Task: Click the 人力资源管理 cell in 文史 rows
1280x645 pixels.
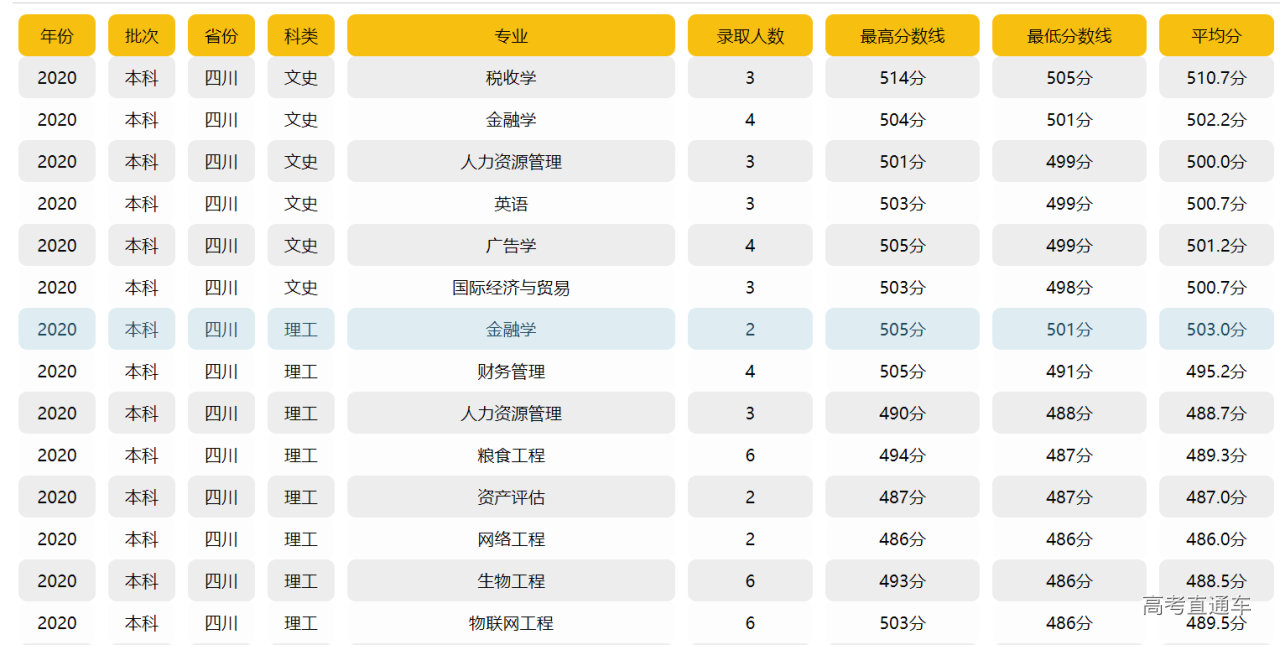Action: (x=511, y=162)
